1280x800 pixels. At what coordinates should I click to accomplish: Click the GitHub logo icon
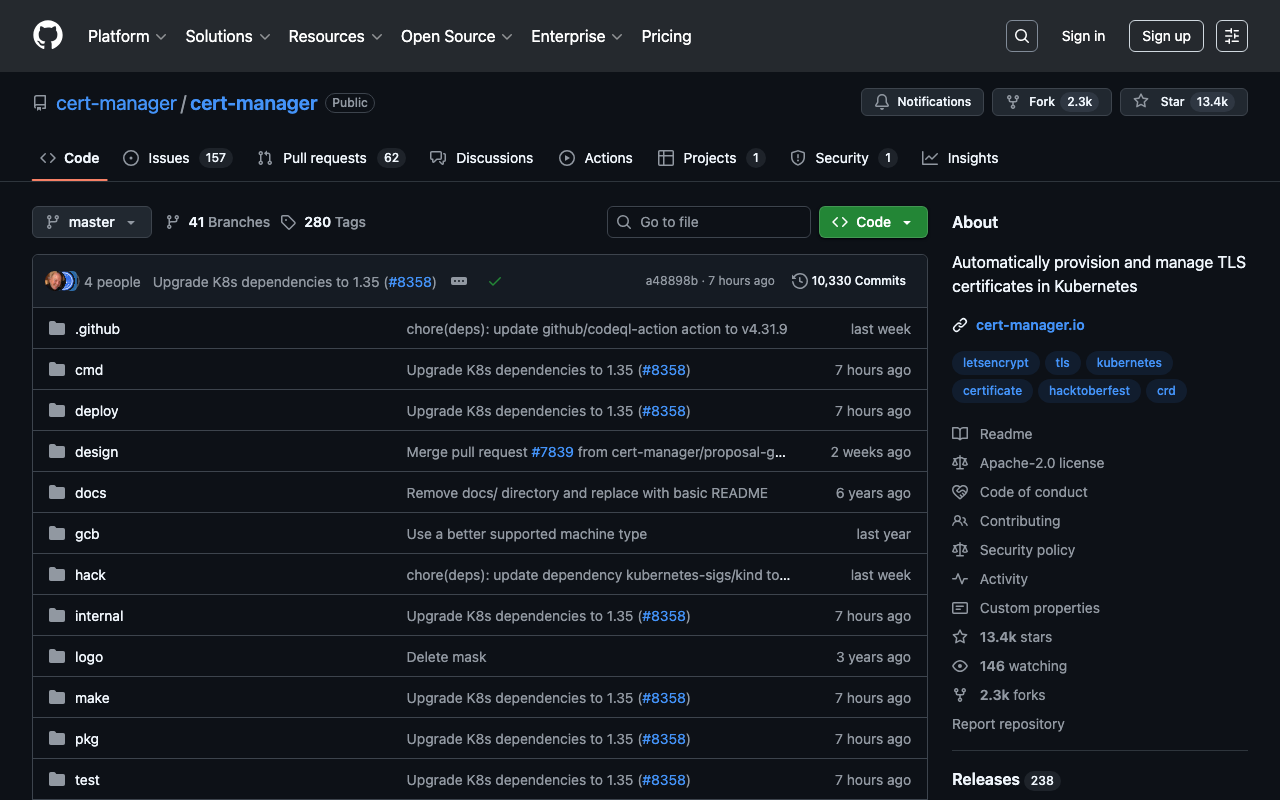click(x=48, y=36)
